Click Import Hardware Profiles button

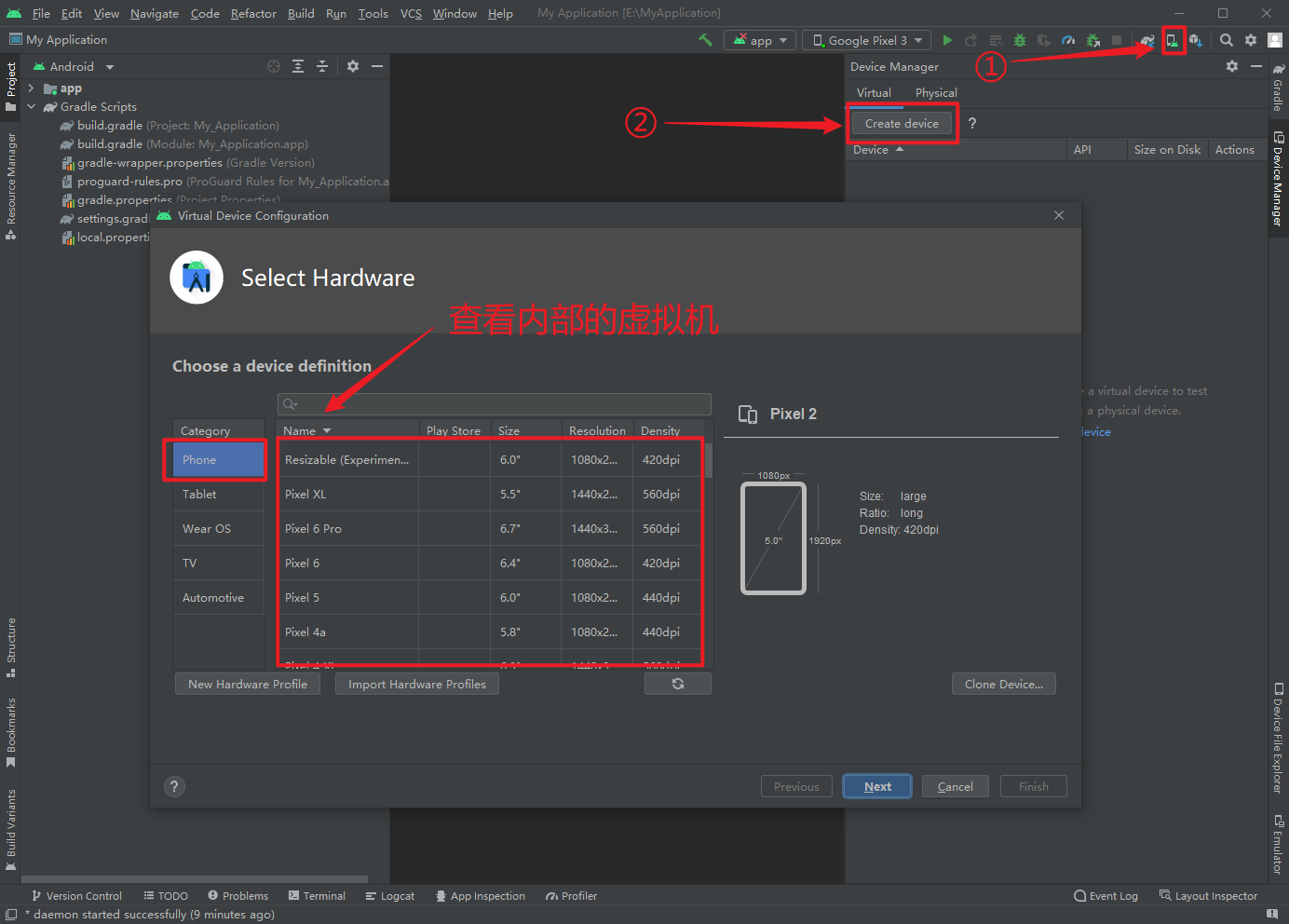pyautogui.click(x=417, y=684)
